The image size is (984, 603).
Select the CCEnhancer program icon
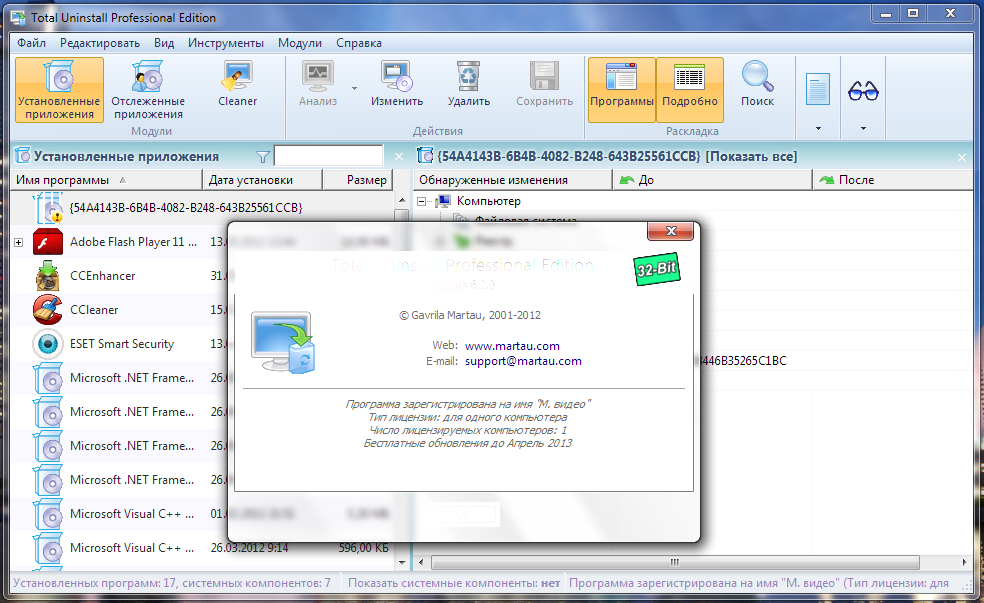48,275
